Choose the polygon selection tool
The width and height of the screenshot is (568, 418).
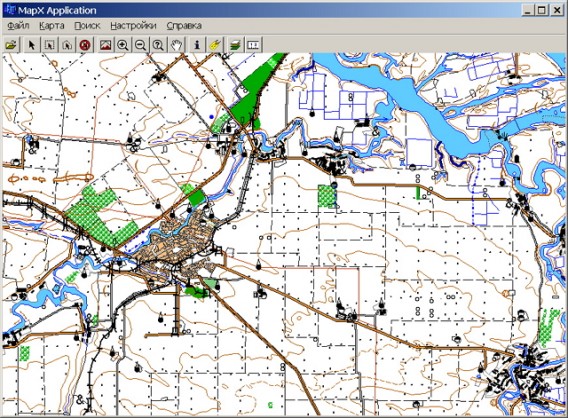pyautogui.click(x=67, y=45)
